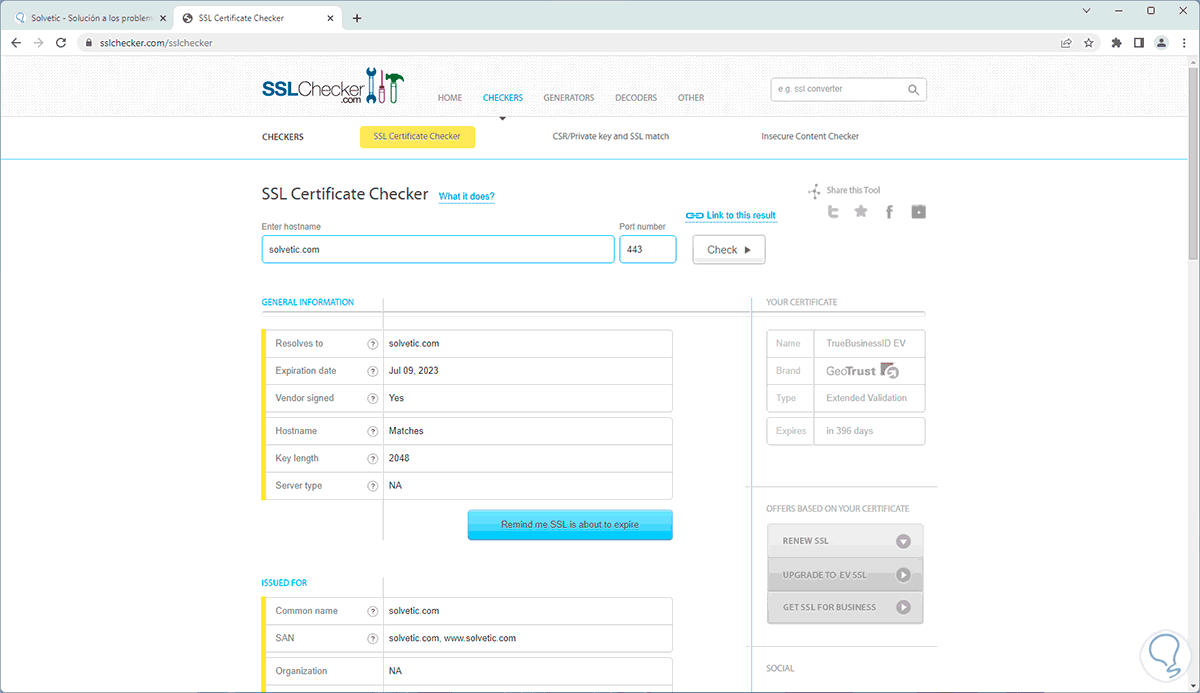The width and height of the screenshot is (1200, 693).
Task: Click the browser forward arrow
Action: 39,43
